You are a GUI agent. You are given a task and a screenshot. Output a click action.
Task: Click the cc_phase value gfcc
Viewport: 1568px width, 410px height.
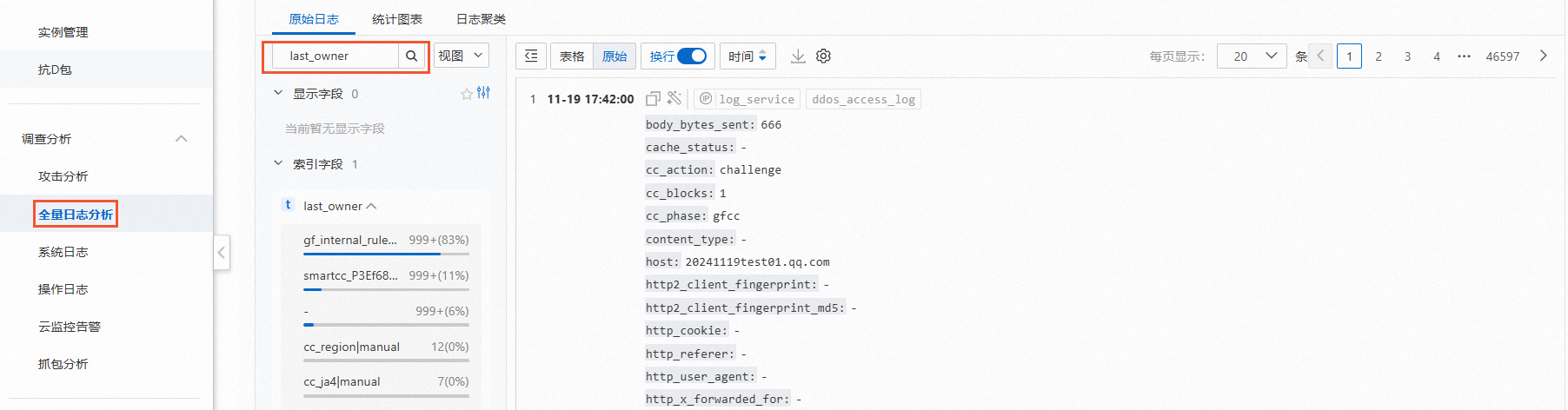point(727,215)
